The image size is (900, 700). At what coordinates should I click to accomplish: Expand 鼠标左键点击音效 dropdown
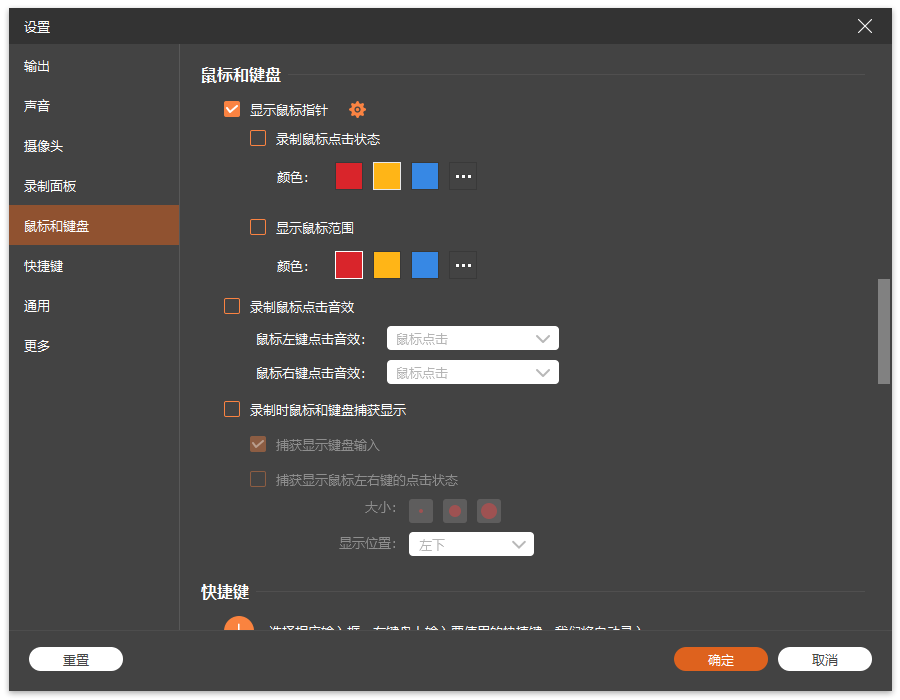pyautogui.click(x=472, y=339)
